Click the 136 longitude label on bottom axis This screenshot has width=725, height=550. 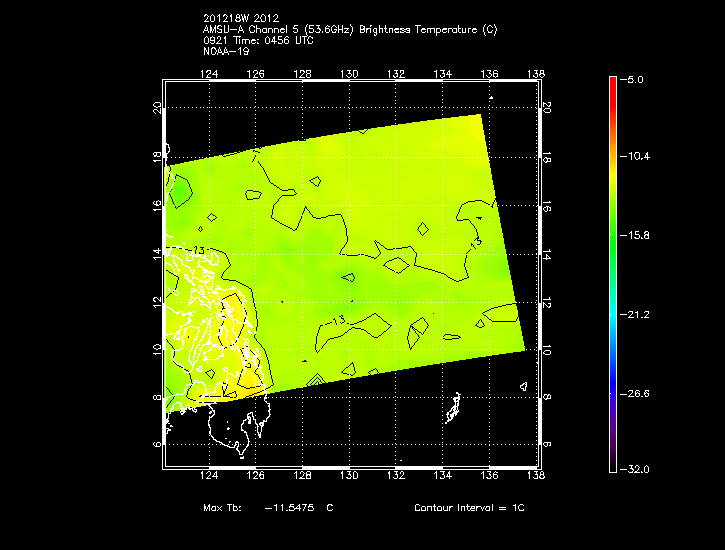point(490,476)
